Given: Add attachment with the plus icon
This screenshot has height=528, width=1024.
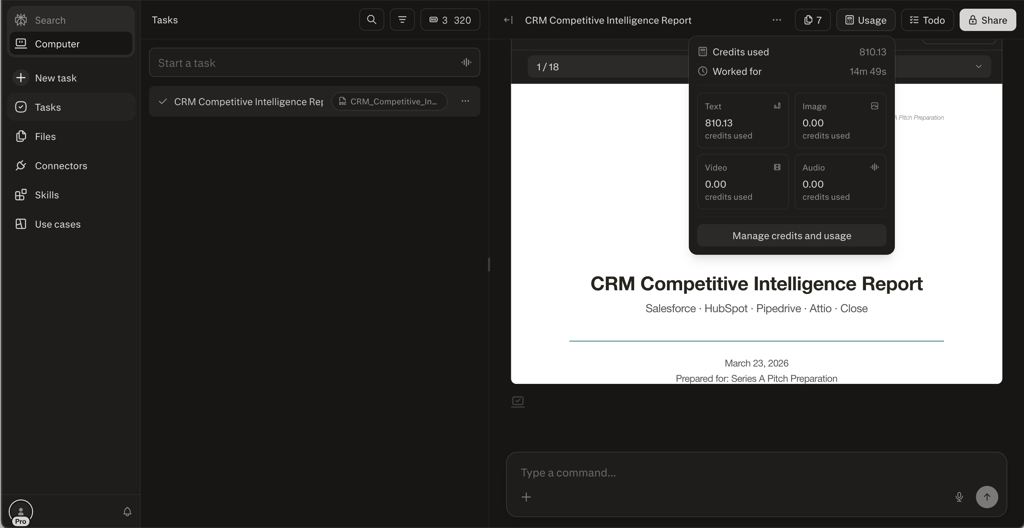Looking at the screenshot, I should (x=526, y=497).
